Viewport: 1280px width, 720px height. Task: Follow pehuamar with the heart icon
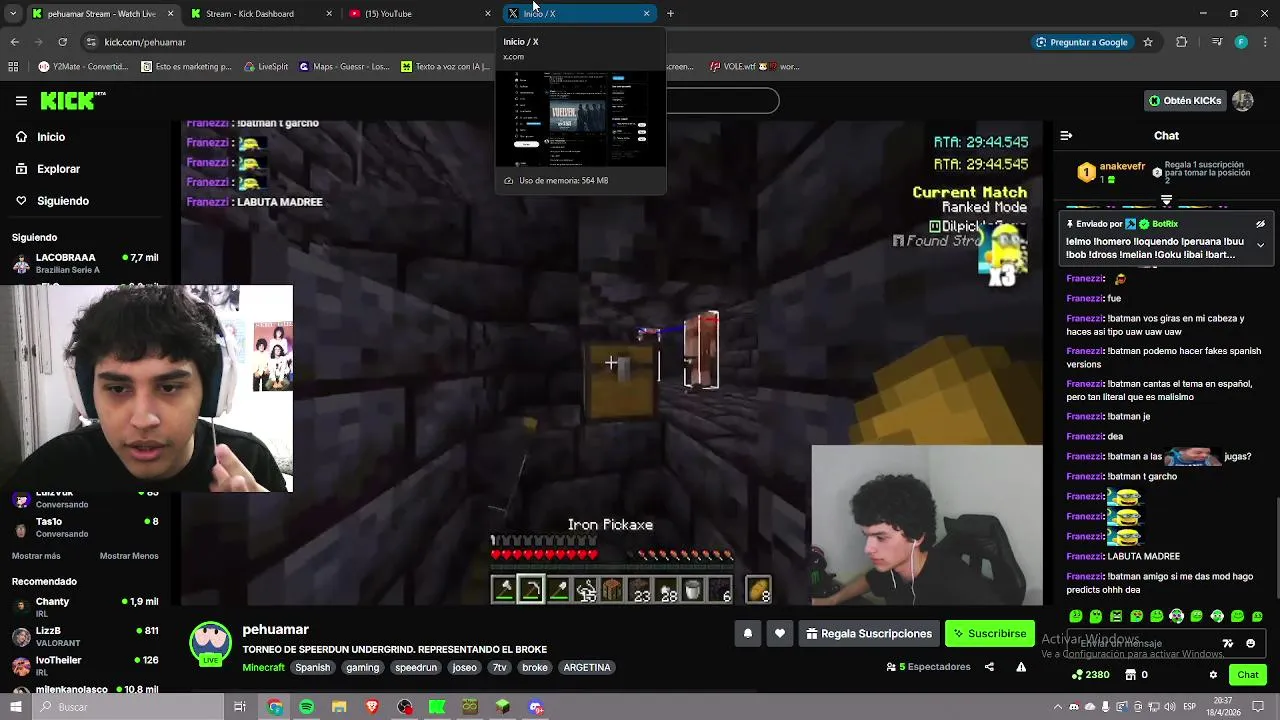point(780,634)
